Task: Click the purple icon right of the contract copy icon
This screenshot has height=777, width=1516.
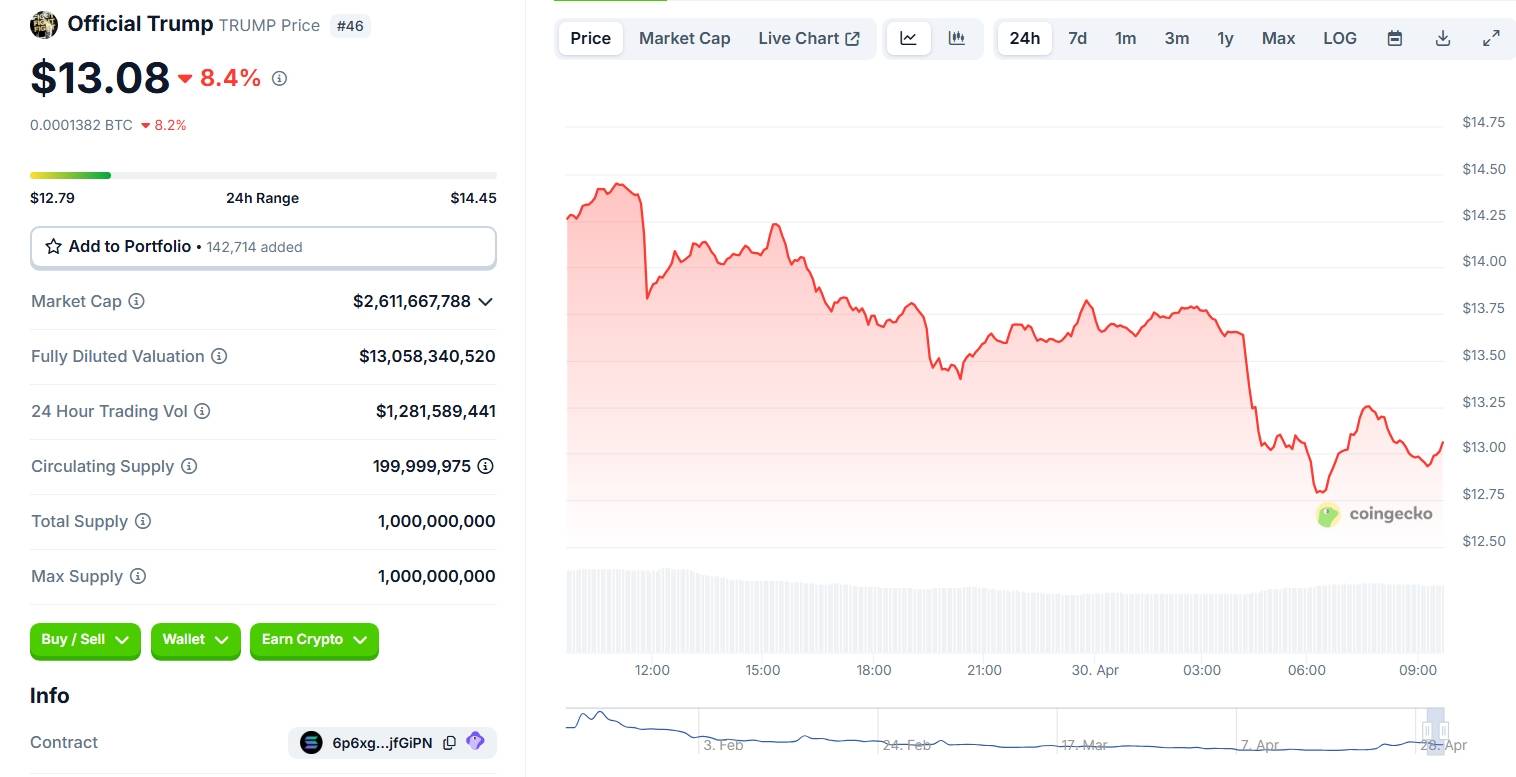Action: pos(475,741)
